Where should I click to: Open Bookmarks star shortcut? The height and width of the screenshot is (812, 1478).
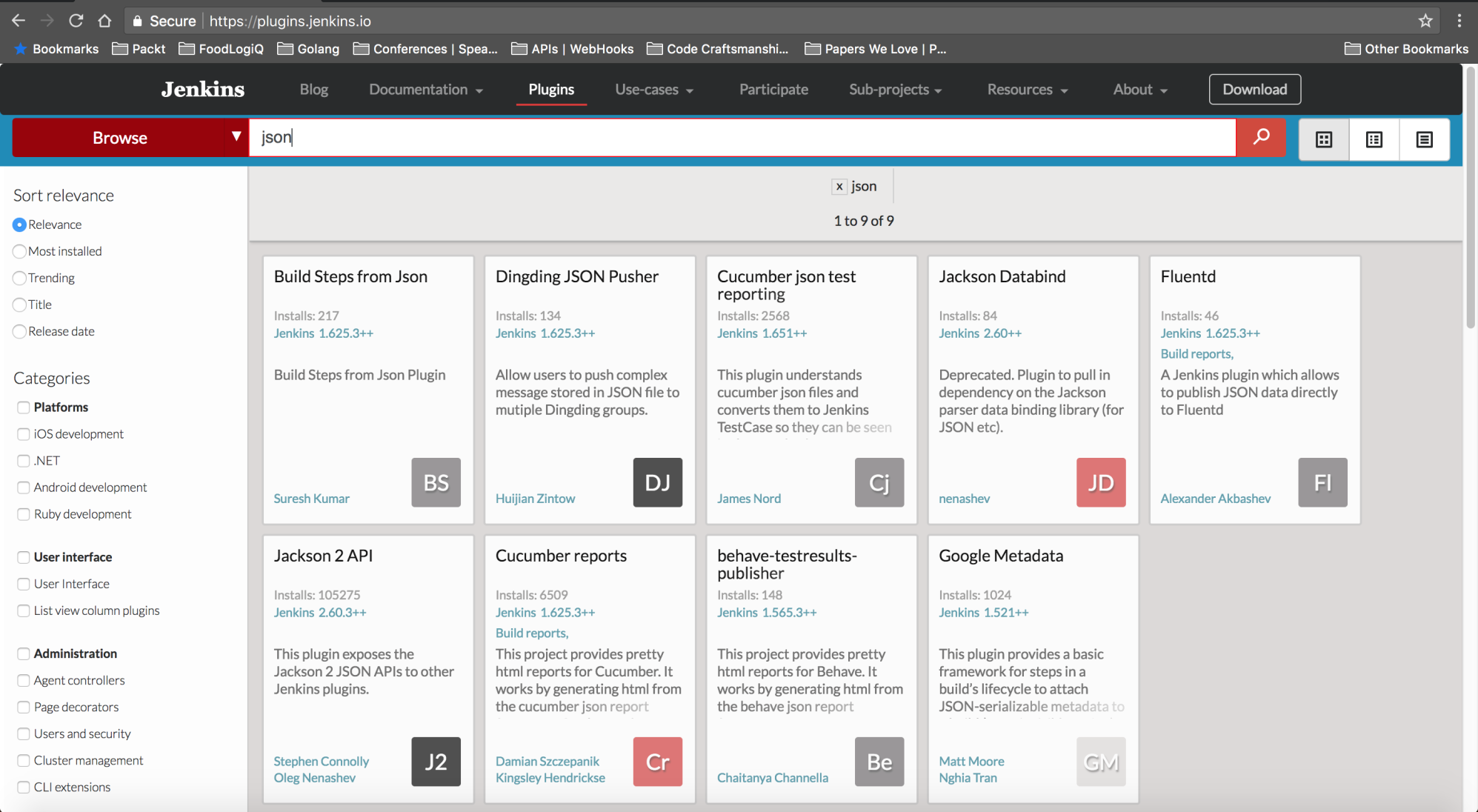point(56,49)
